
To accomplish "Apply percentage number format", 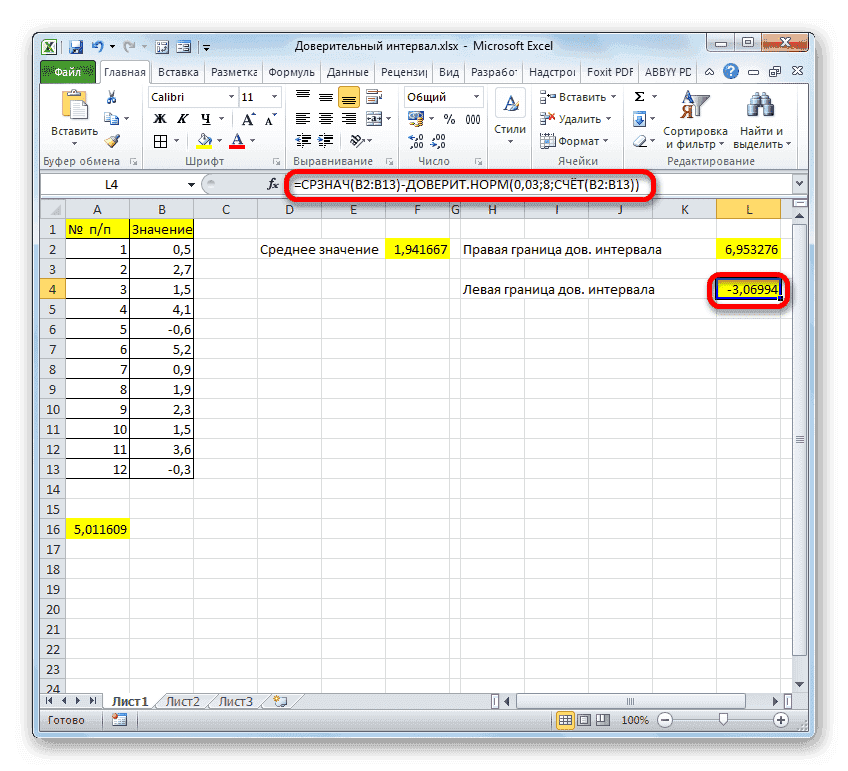I will (x=449, y=119).
